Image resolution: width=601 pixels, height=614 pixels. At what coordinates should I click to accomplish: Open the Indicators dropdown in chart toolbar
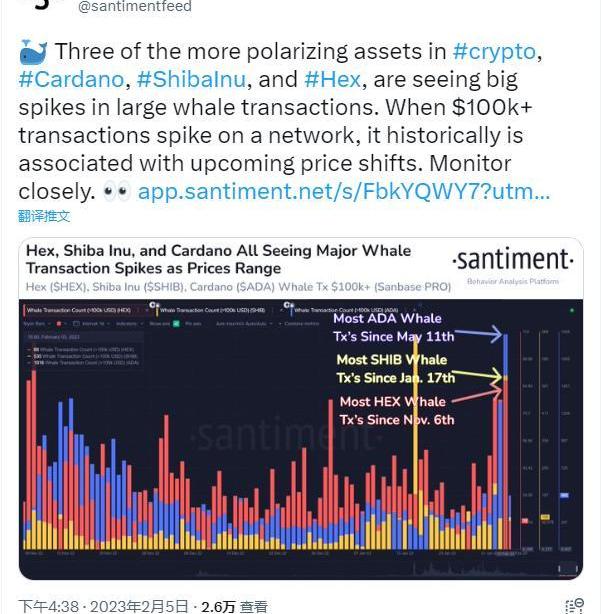126,324
